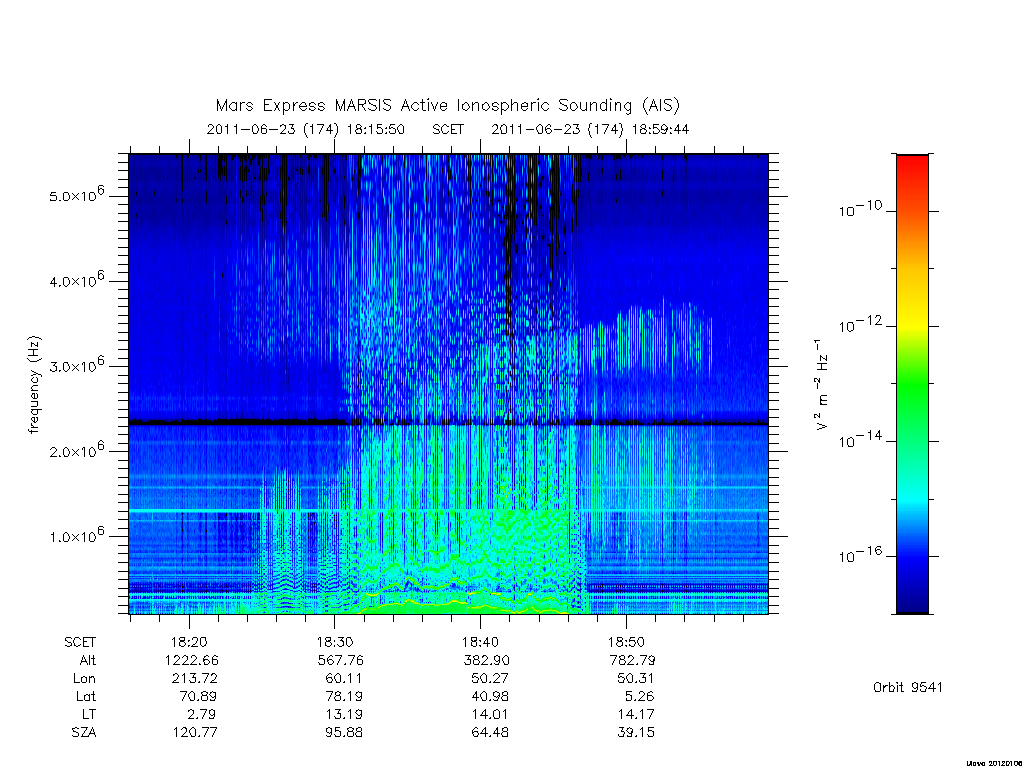Click the 'LT' row label
Screen dimensions: 1024x768
(x=89, y=714)
